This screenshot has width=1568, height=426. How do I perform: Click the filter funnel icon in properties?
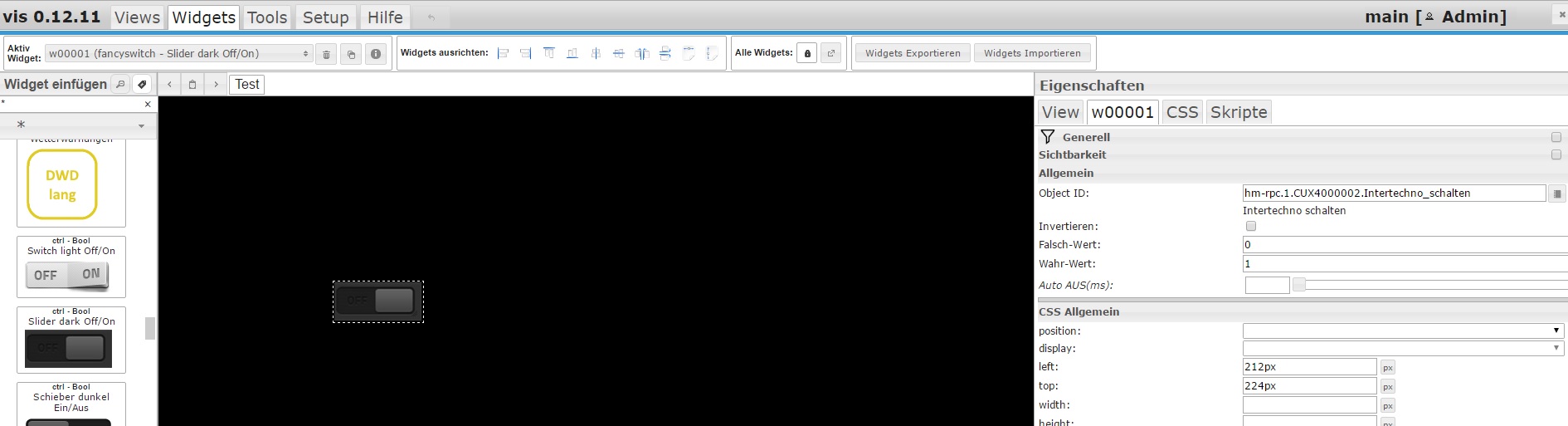tap(1048, 137)
